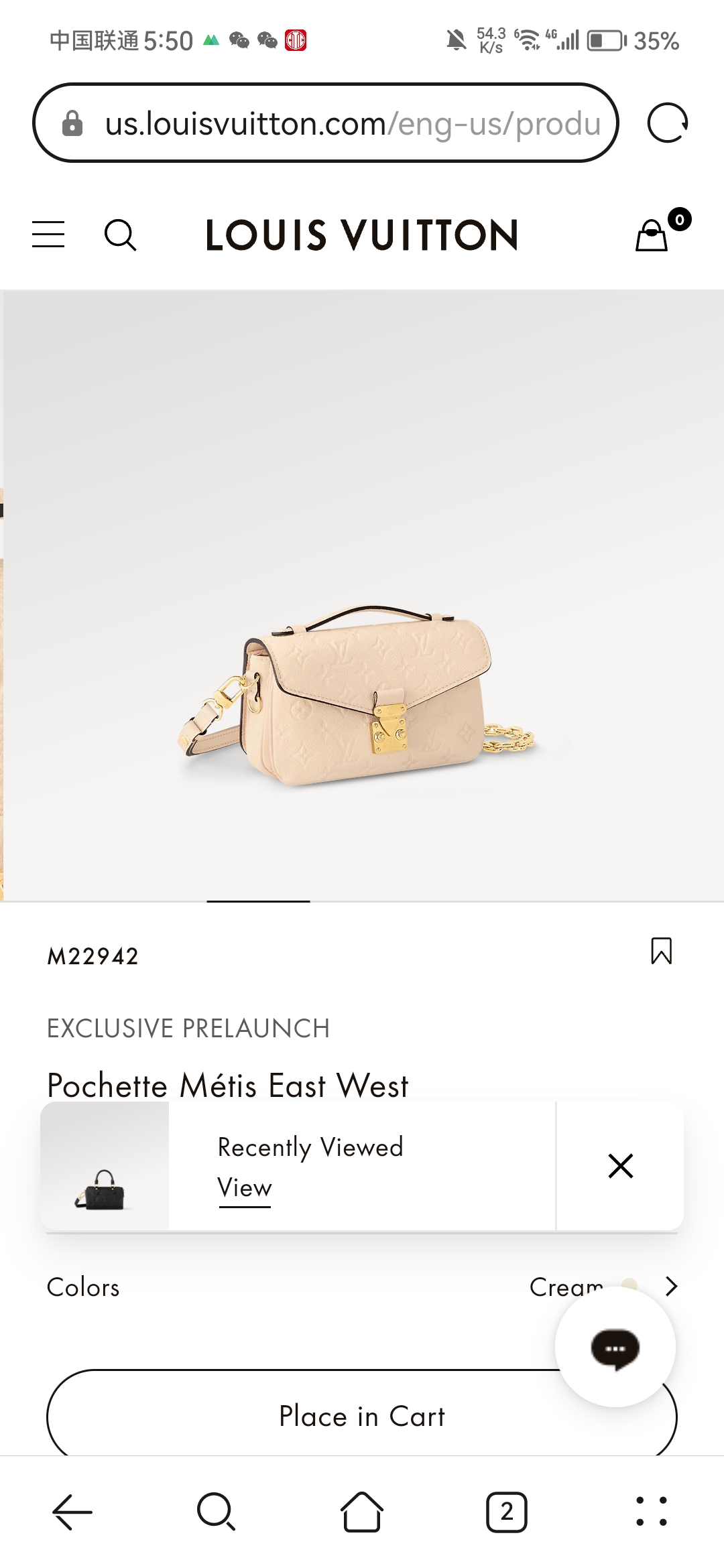The height and width of the screenshot is (1568, 724).
Task: Tap the Louis Vuitton logo
Action: (x=362, y=235)
